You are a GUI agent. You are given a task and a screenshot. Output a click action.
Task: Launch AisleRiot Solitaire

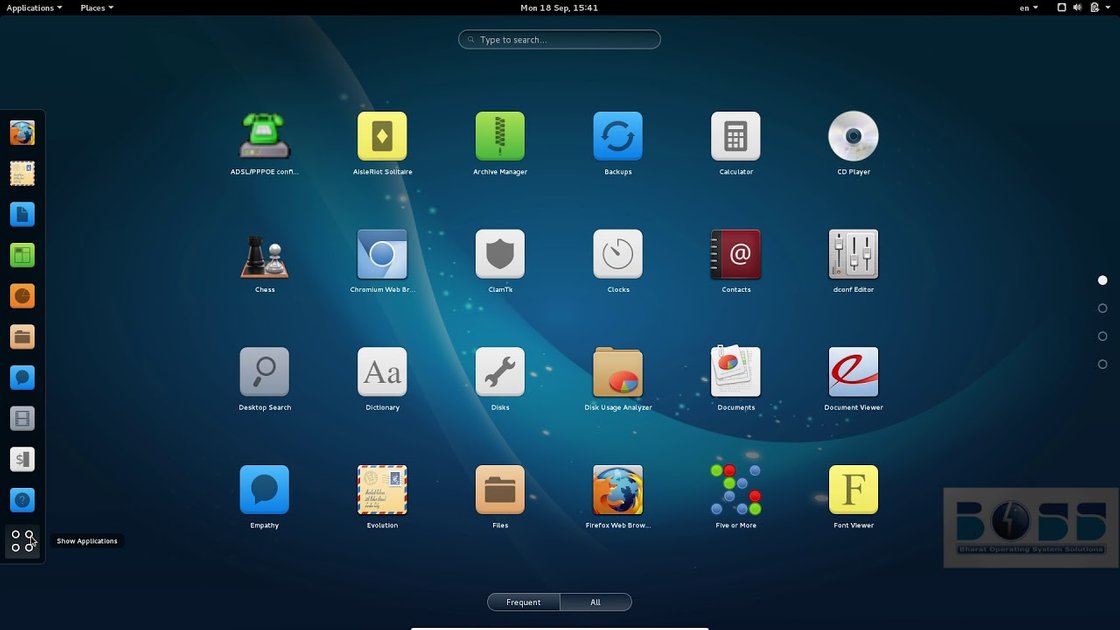(382, 137)
